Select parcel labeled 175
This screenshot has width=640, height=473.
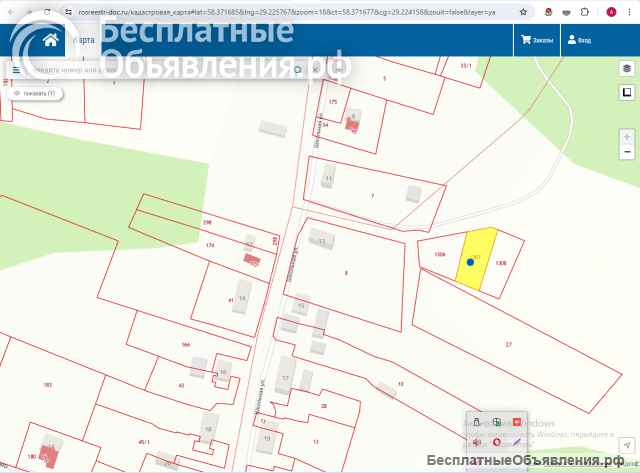tap(333, 102)
